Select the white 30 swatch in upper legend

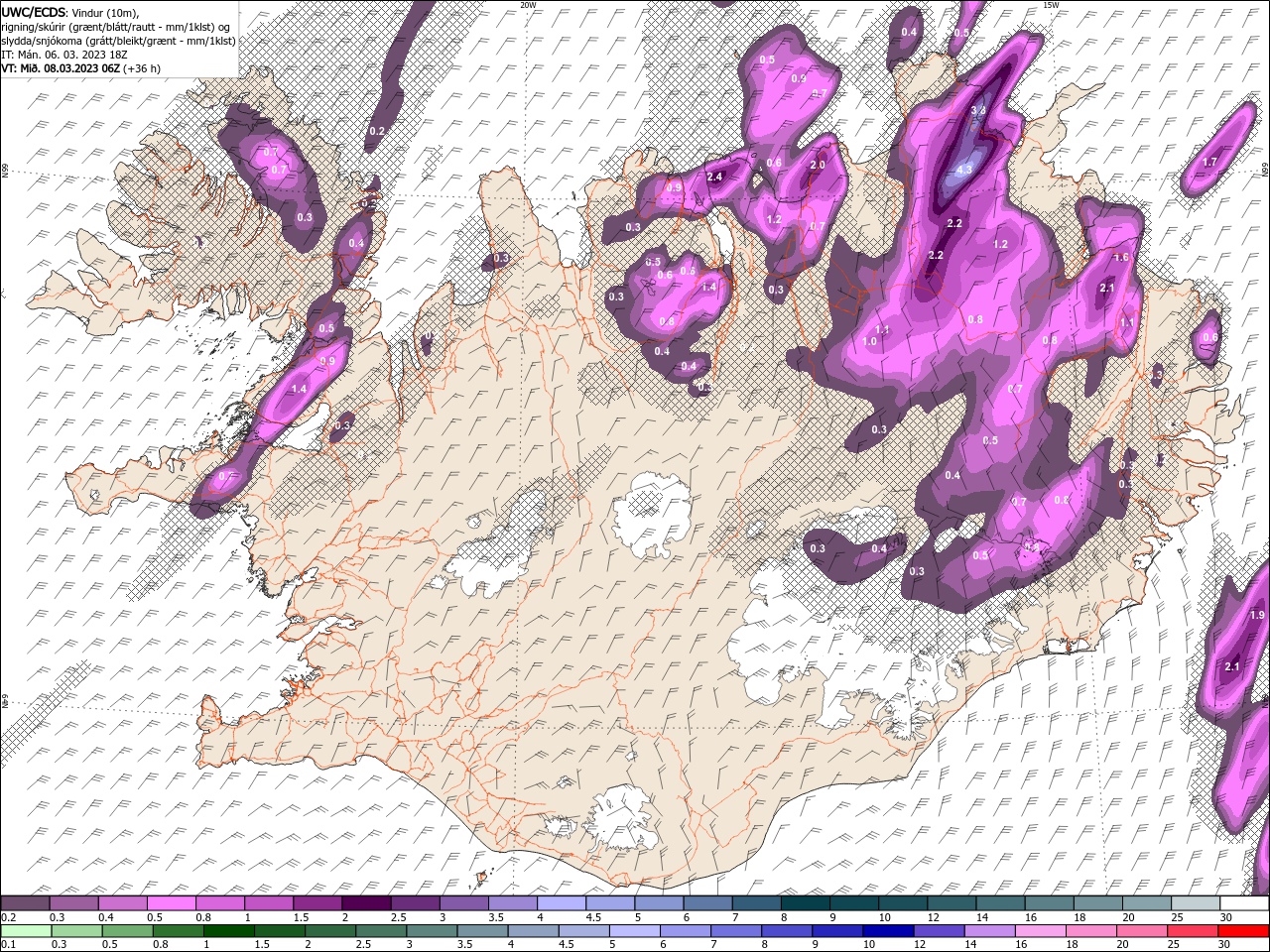point(1244,903)
